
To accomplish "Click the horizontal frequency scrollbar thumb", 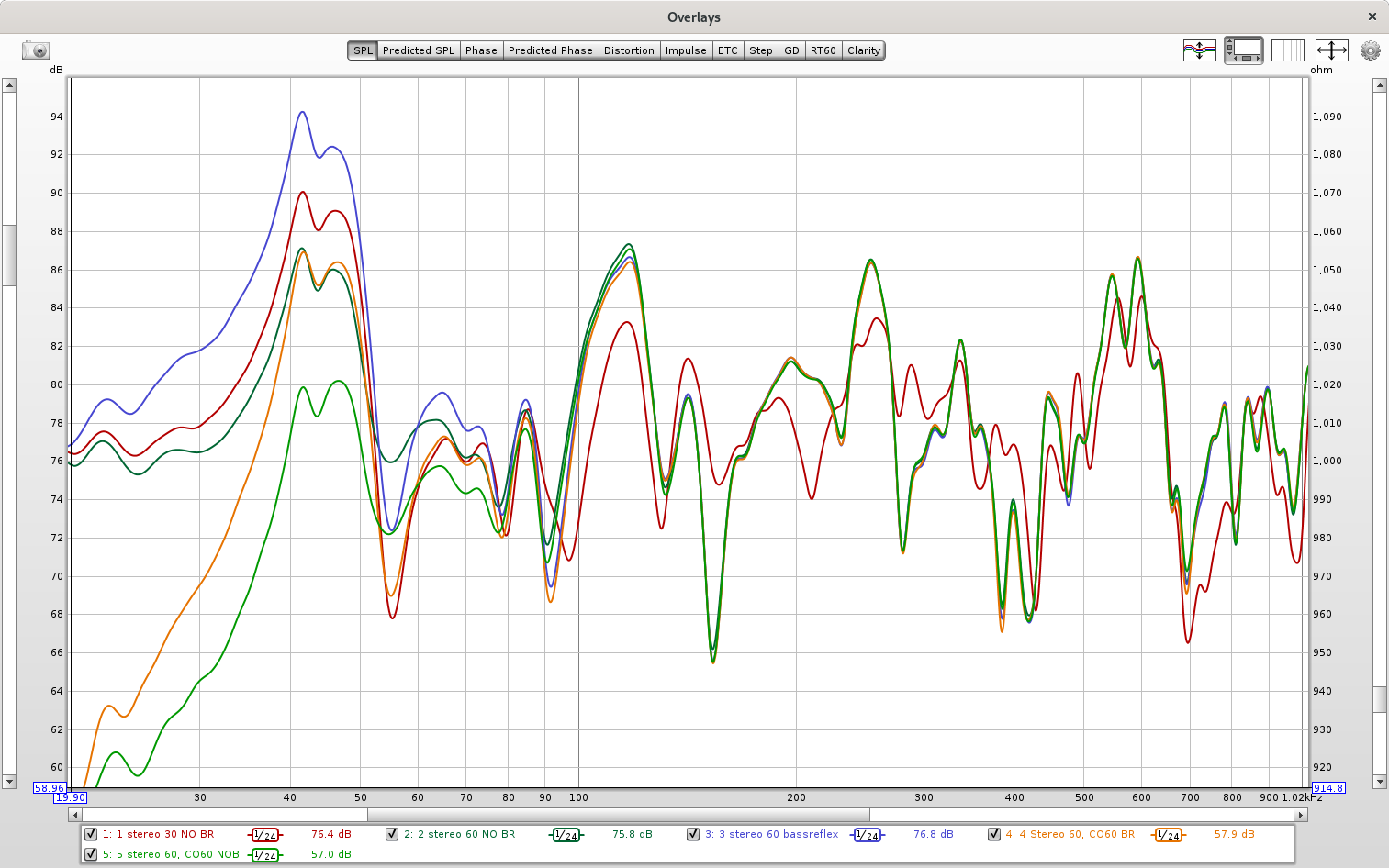I will pyautogui.click(x=619, y=815).
